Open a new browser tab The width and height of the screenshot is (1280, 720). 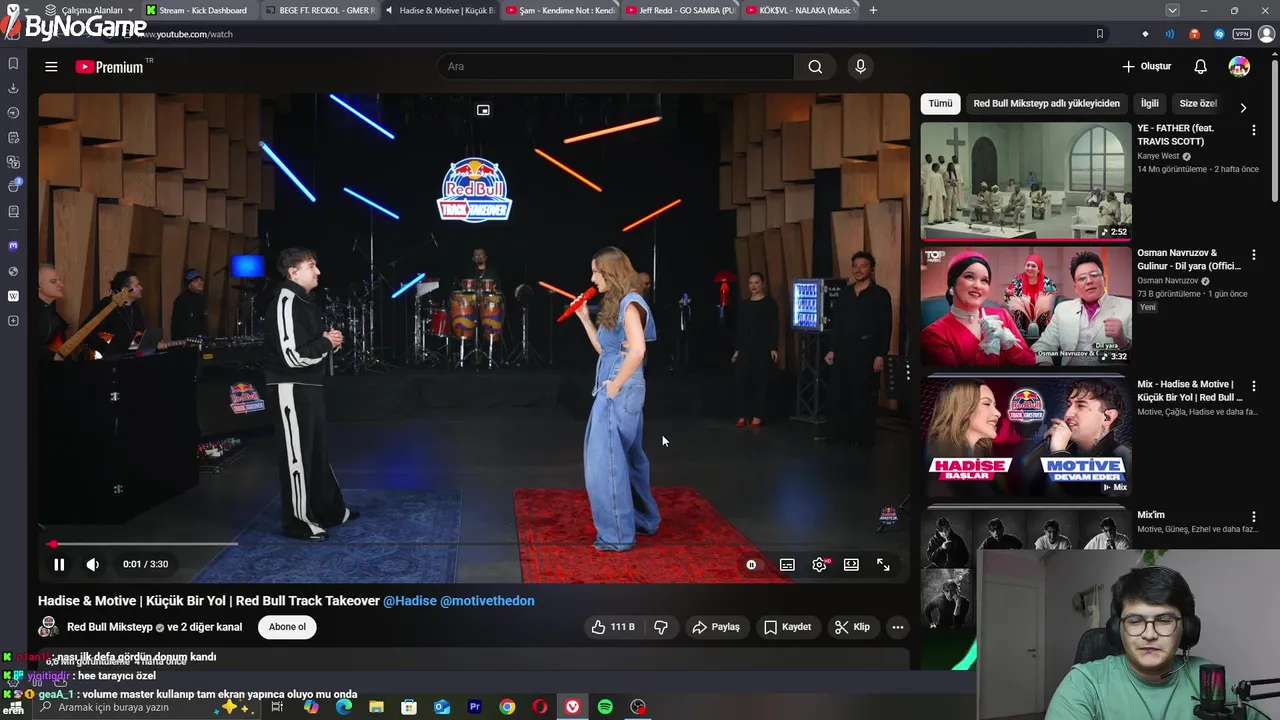pos(873,10)
